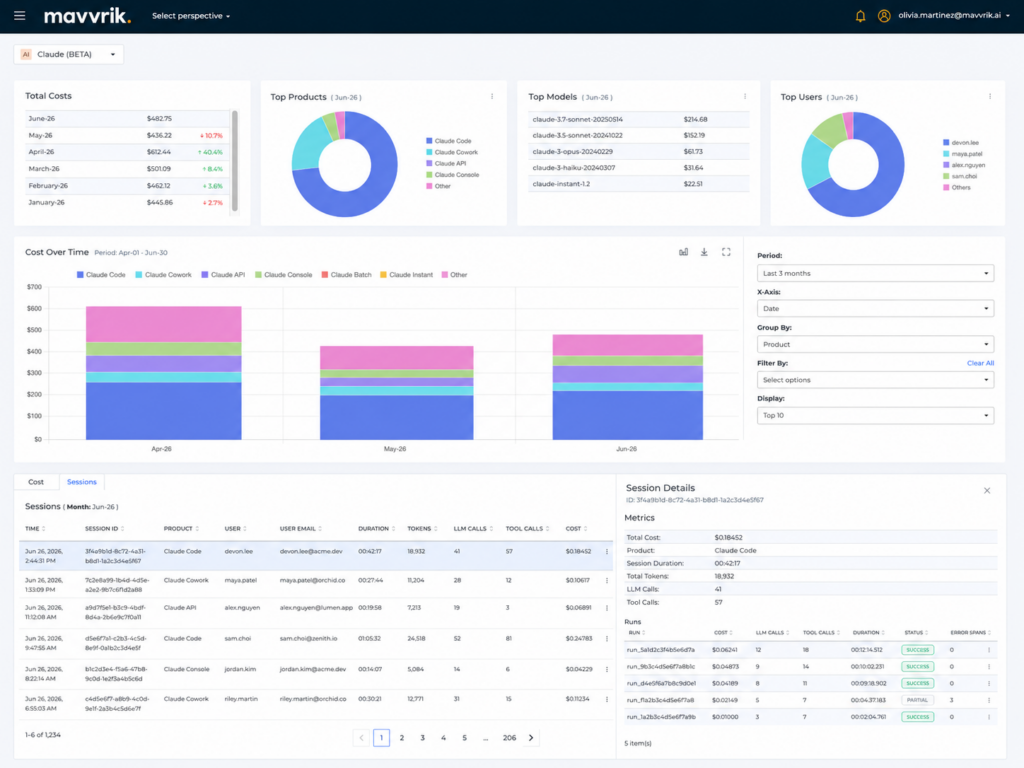Select claude-3-opus-20240229 row in Top Models
Viewport: 1024px width, 768px height.
coord(638,152)
